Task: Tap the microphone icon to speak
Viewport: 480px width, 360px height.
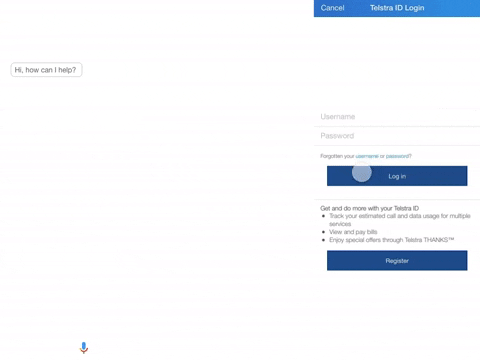Action: (84, 348)
